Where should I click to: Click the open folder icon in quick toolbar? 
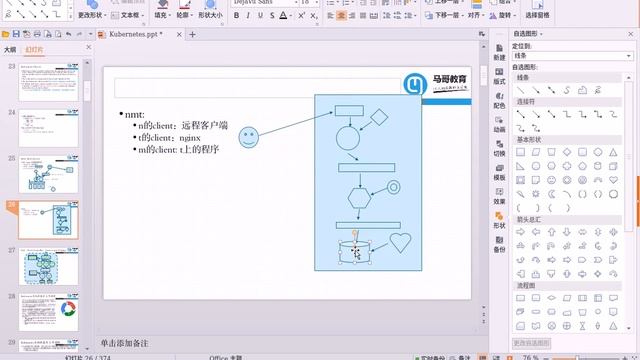click(6, 34)
